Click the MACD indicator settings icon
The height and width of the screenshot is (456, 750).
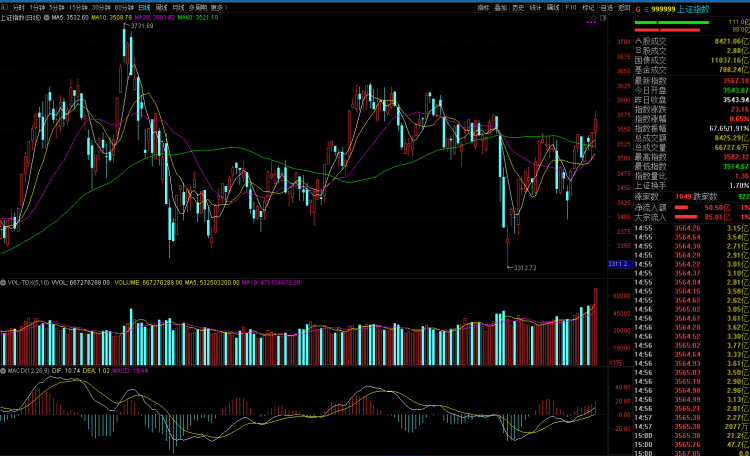click(3, 370)
